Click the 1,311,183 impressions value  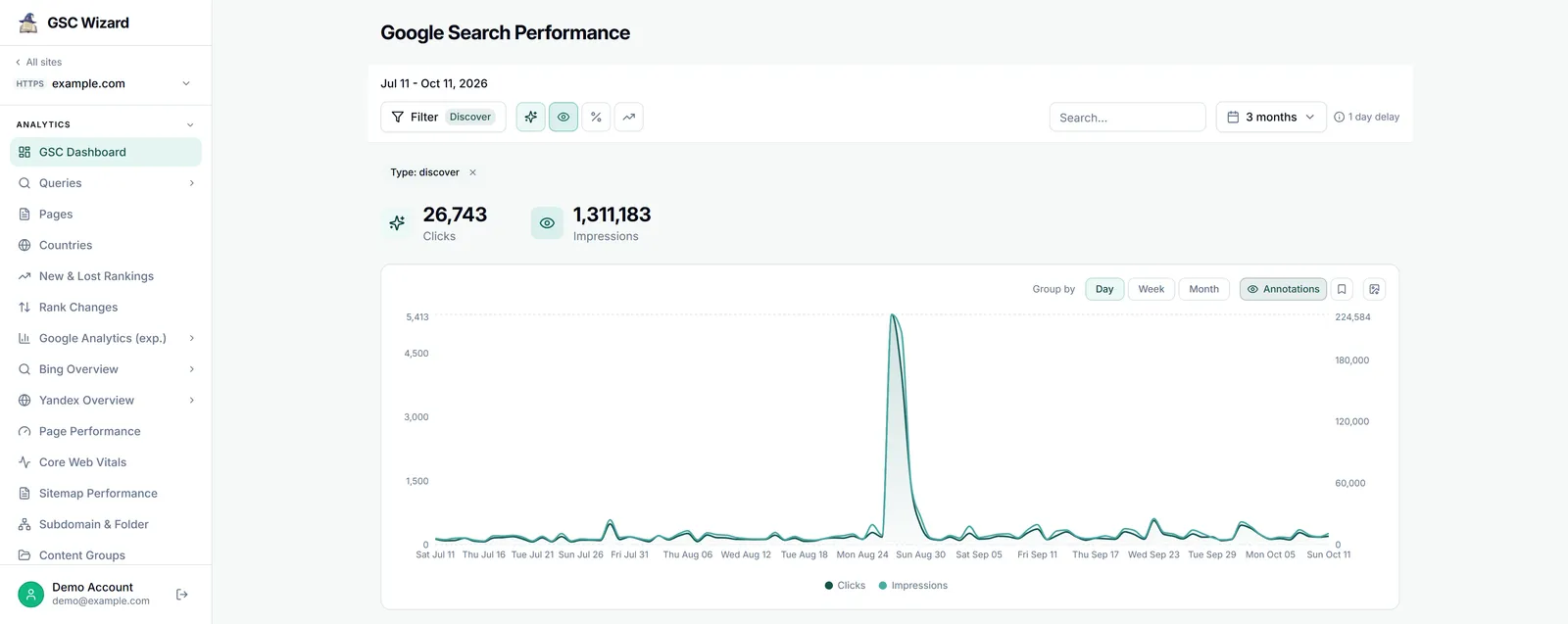coord(612,215)
